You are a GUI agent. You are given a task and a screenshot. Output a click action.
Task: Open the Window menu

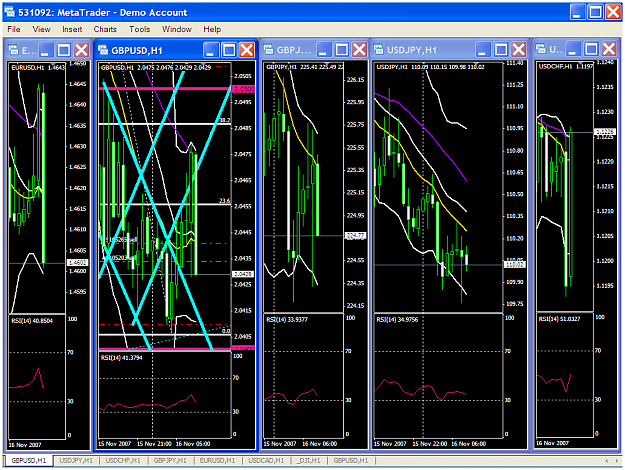[x=177, y=29]
